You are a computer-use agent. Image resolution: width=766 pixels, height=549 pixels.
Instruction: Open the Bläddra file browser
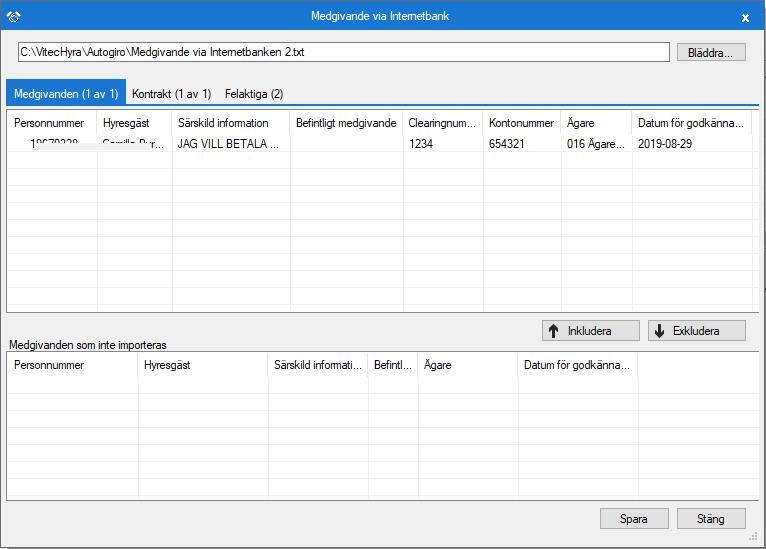711,52
